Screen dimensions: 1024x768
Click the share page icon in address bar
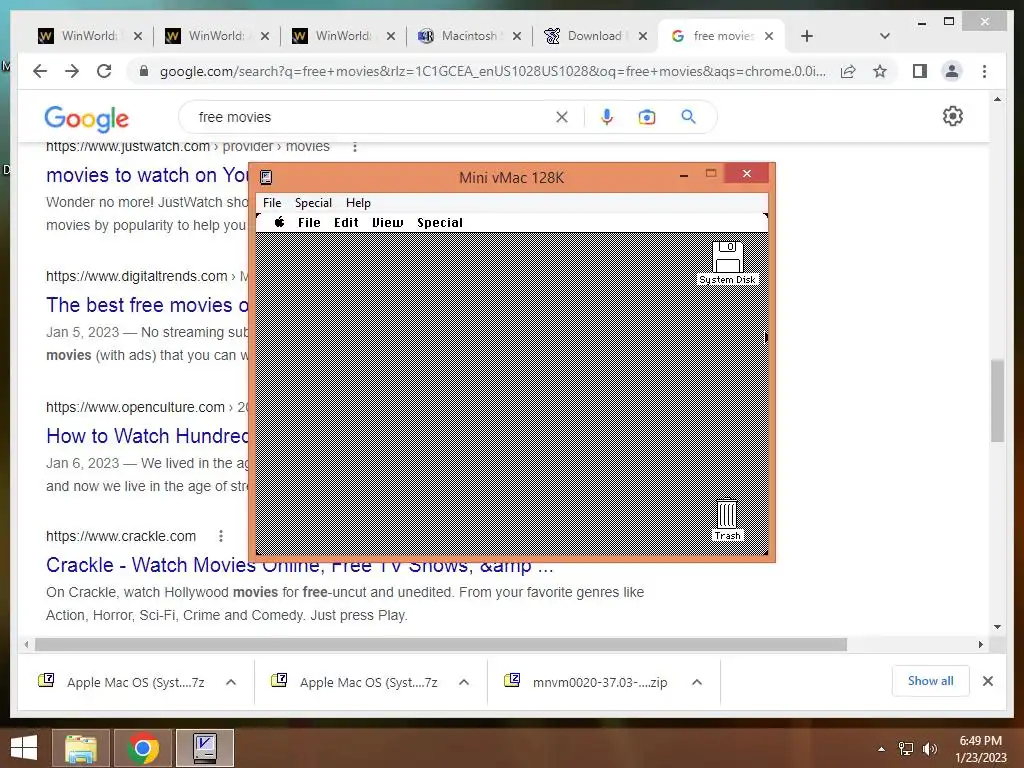pos(848,71)
